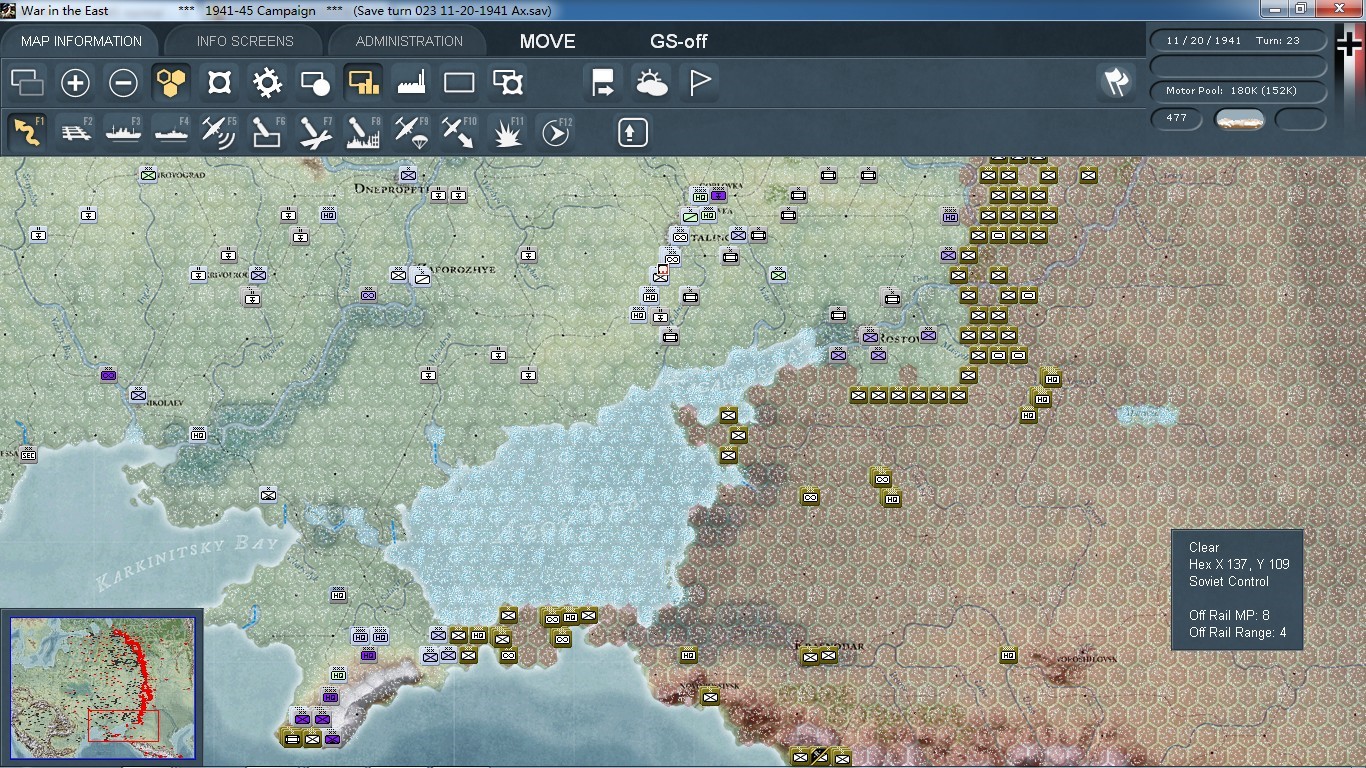This screenshot has width=1366, height=768.
Task: Toggle the square bracket frame icon
Action: point(219,82)
